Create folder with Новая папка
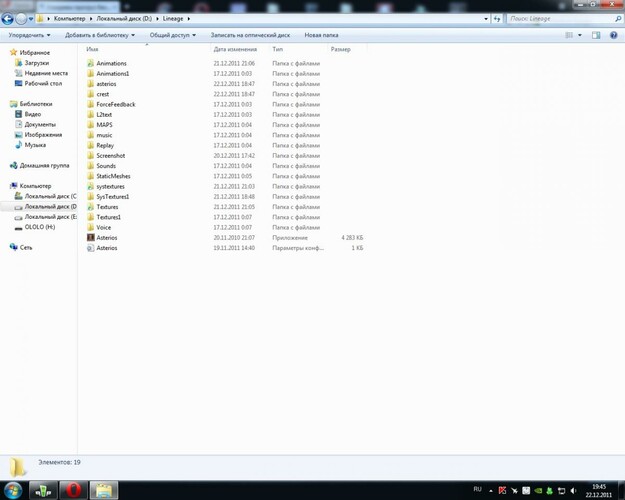 pyautogui.click(x=321, y=35)
